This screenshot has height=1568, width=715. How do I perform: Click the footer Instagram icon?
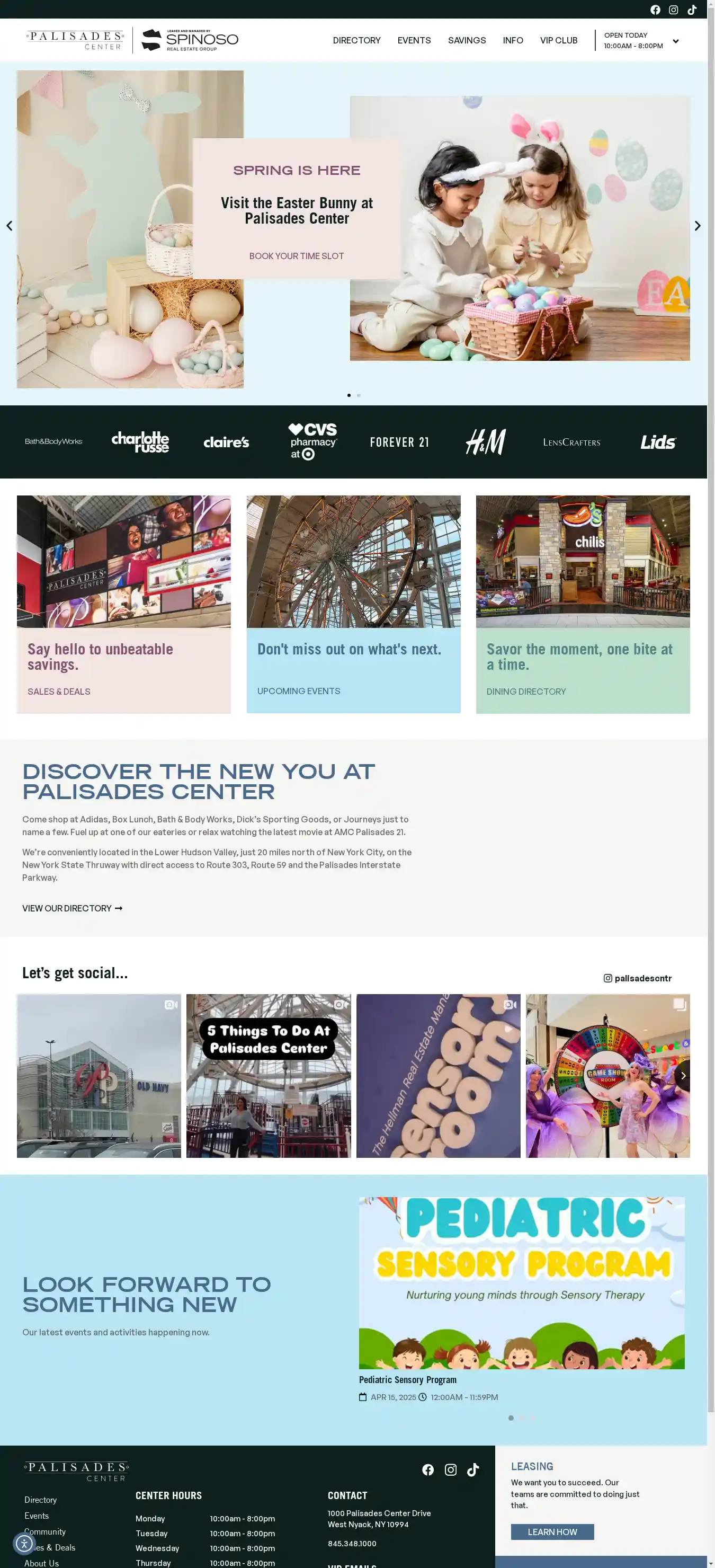pyautogui.click(x=450, y=1469)
